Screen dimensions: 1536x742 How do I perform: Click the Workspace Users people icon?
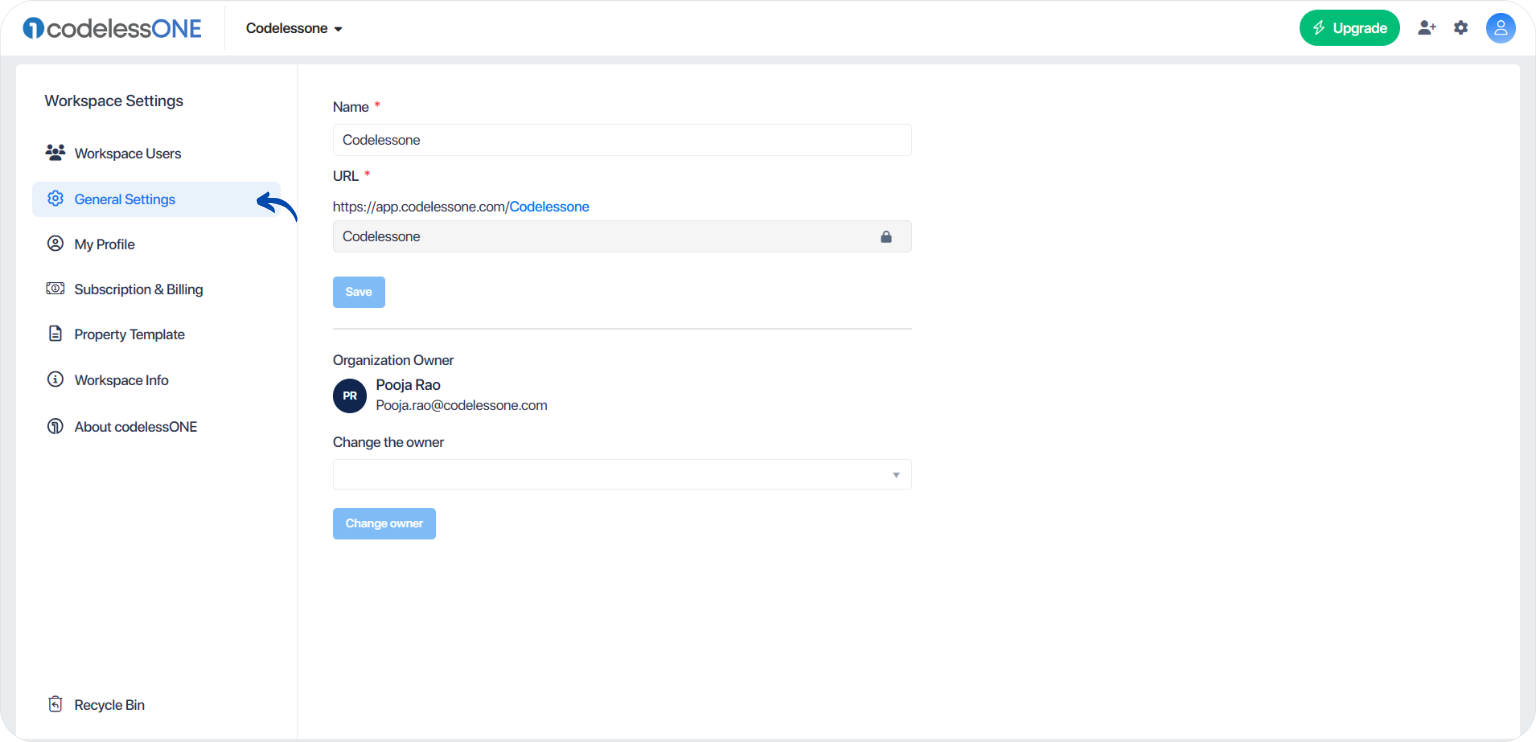click(55, 153)
